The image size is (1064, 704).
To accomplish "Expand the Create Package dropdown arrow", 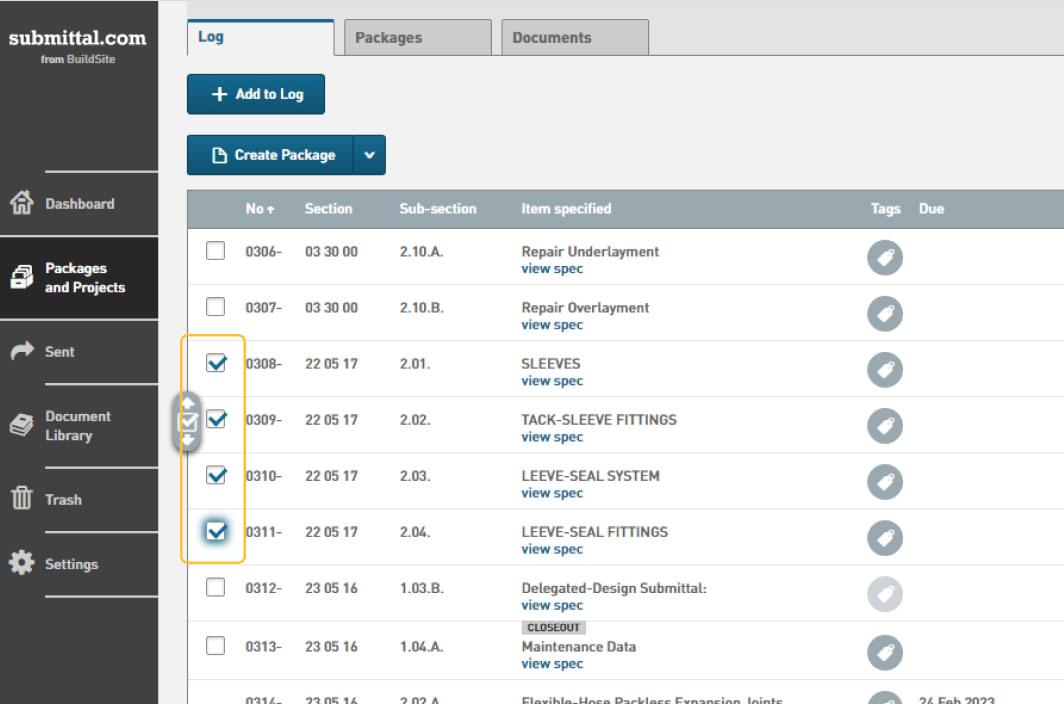I will coord(369,155).
